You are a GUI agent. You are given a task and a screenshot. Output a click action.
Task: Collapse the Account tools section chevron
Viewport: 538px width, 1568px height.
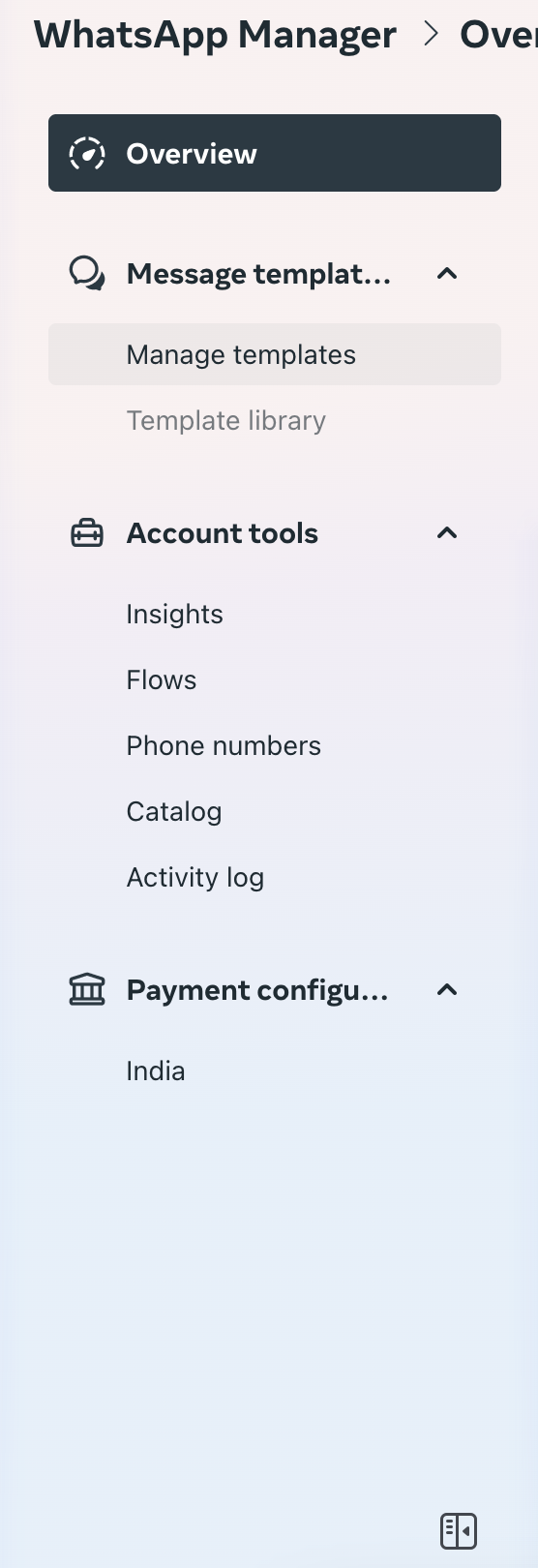(x=447, y=533)
